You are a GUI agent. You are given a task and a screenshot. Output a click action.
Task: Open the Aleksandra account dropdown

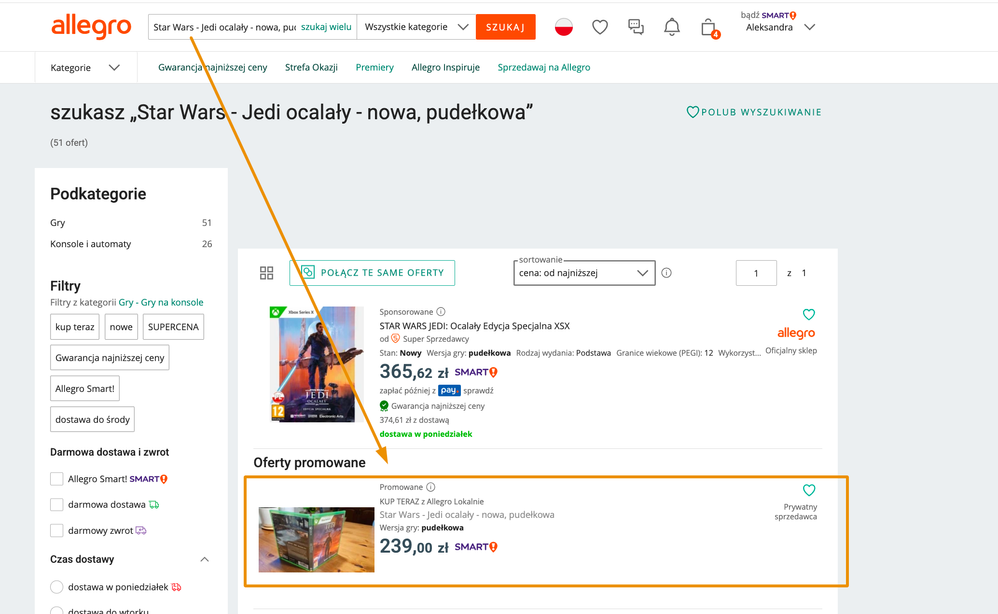(x=779, y=27)
